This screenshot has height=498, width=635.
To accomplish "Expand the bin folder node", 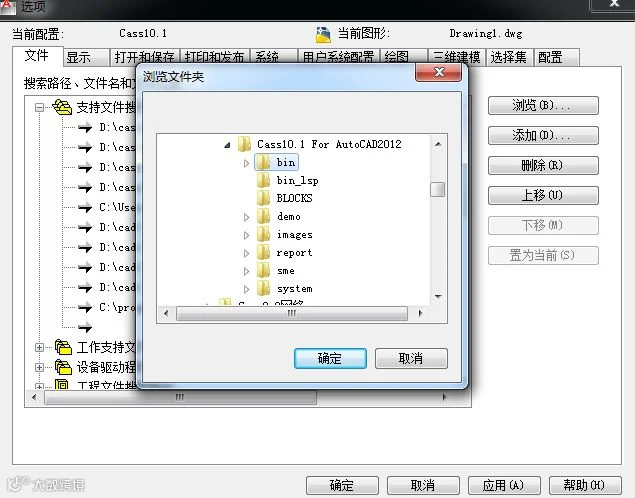I will (x=246, y=163).
